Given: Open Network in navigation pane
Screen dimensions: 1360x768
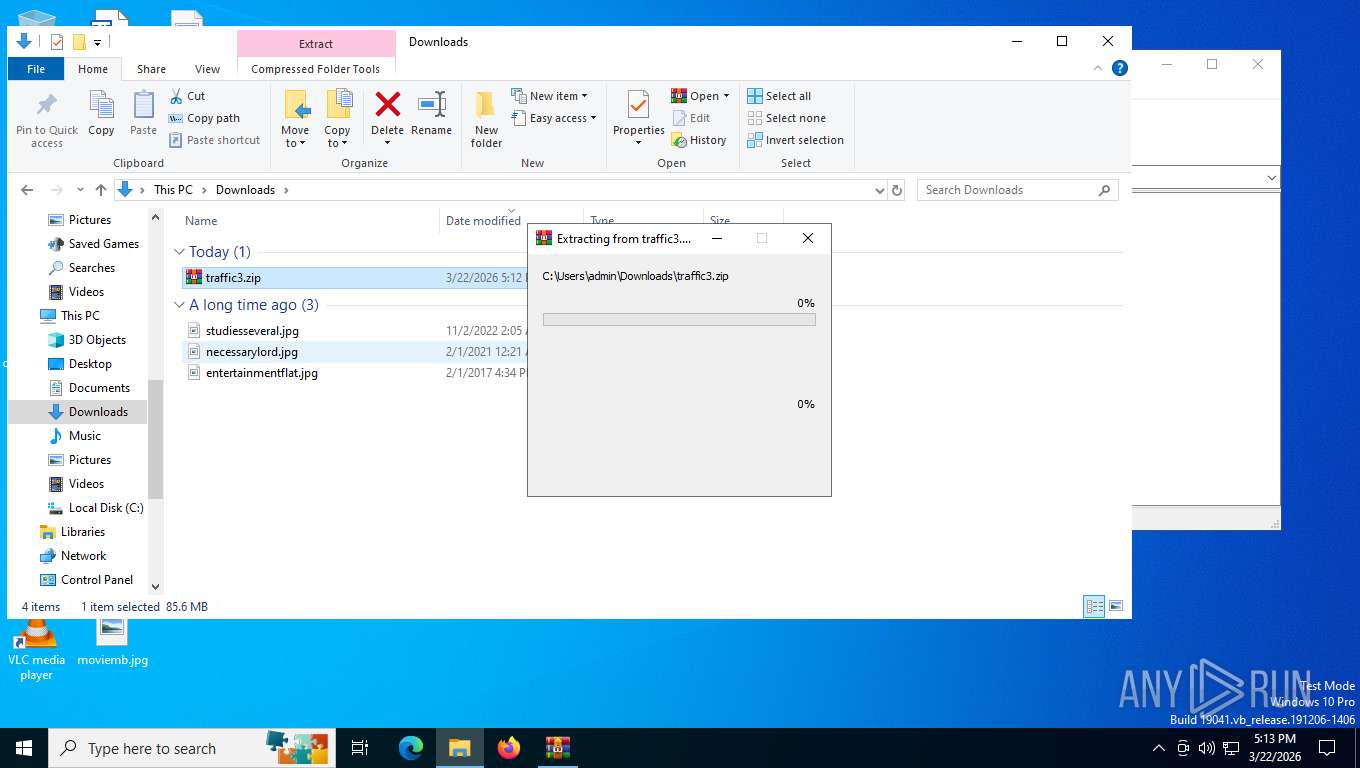Looking at the screenshot, I should [x=83, y=556].
